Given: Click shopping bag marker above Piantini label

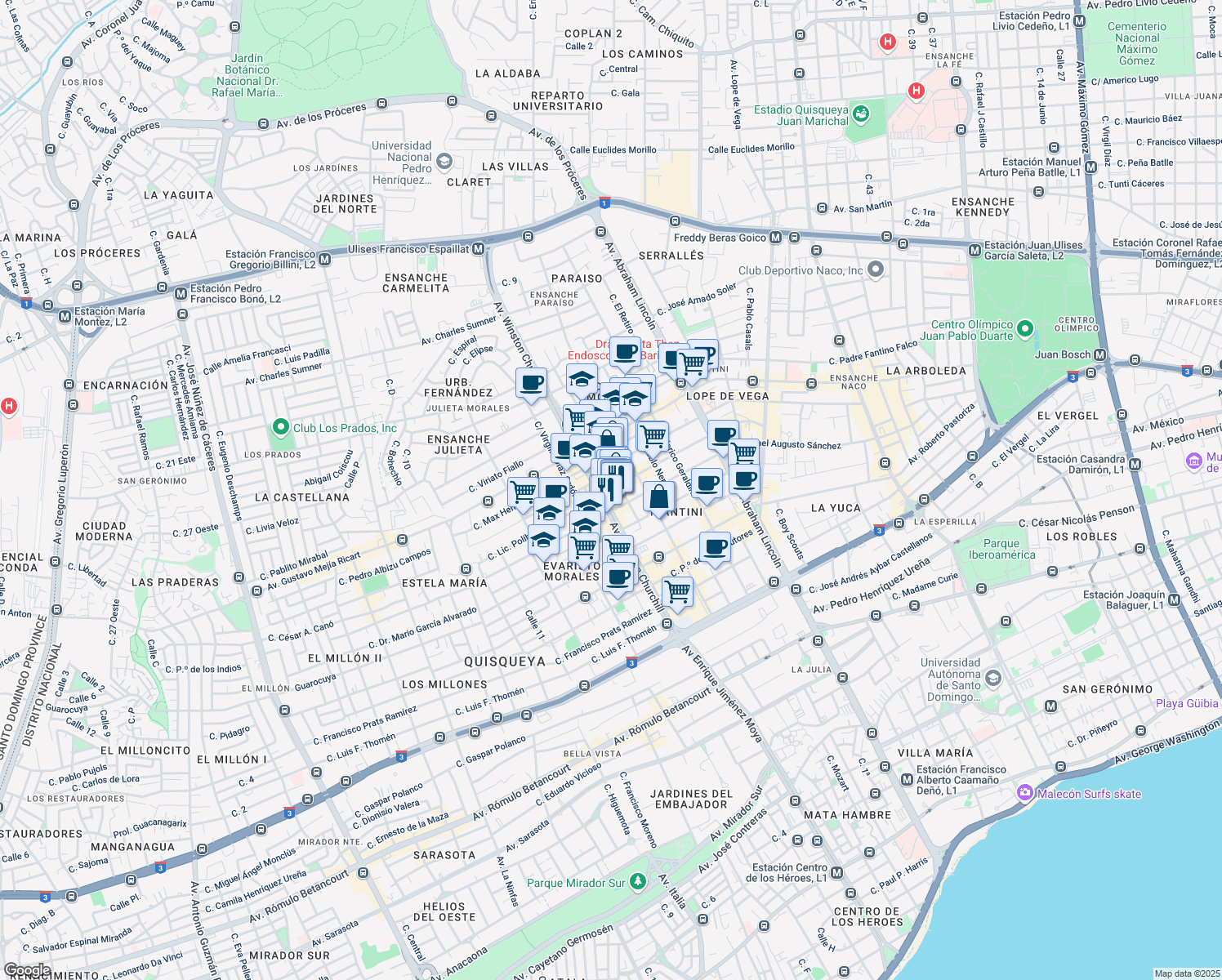Looking at the screenshot, I should [x=658, y=497].
